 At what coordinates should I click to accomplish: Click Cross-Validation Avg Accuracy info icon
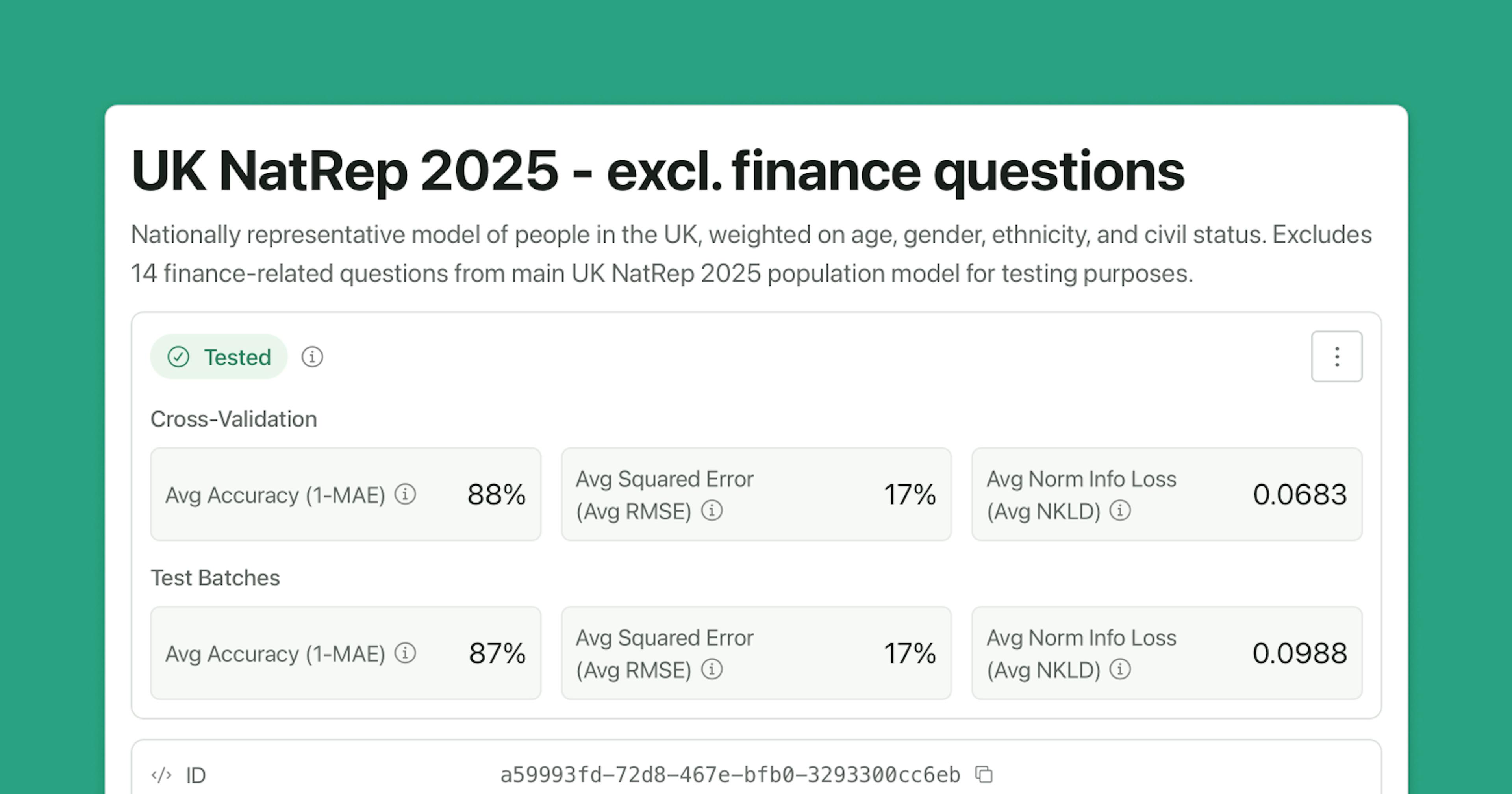click(405, 494)
